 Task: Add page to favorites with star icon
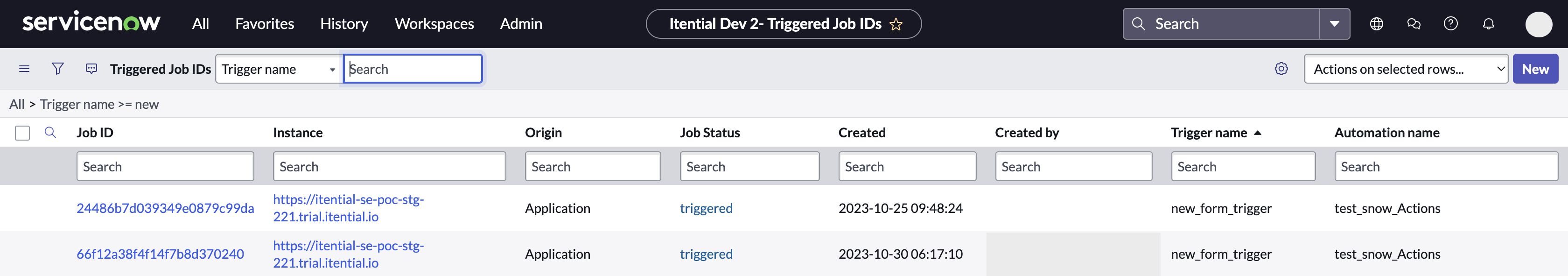(896, 24)
